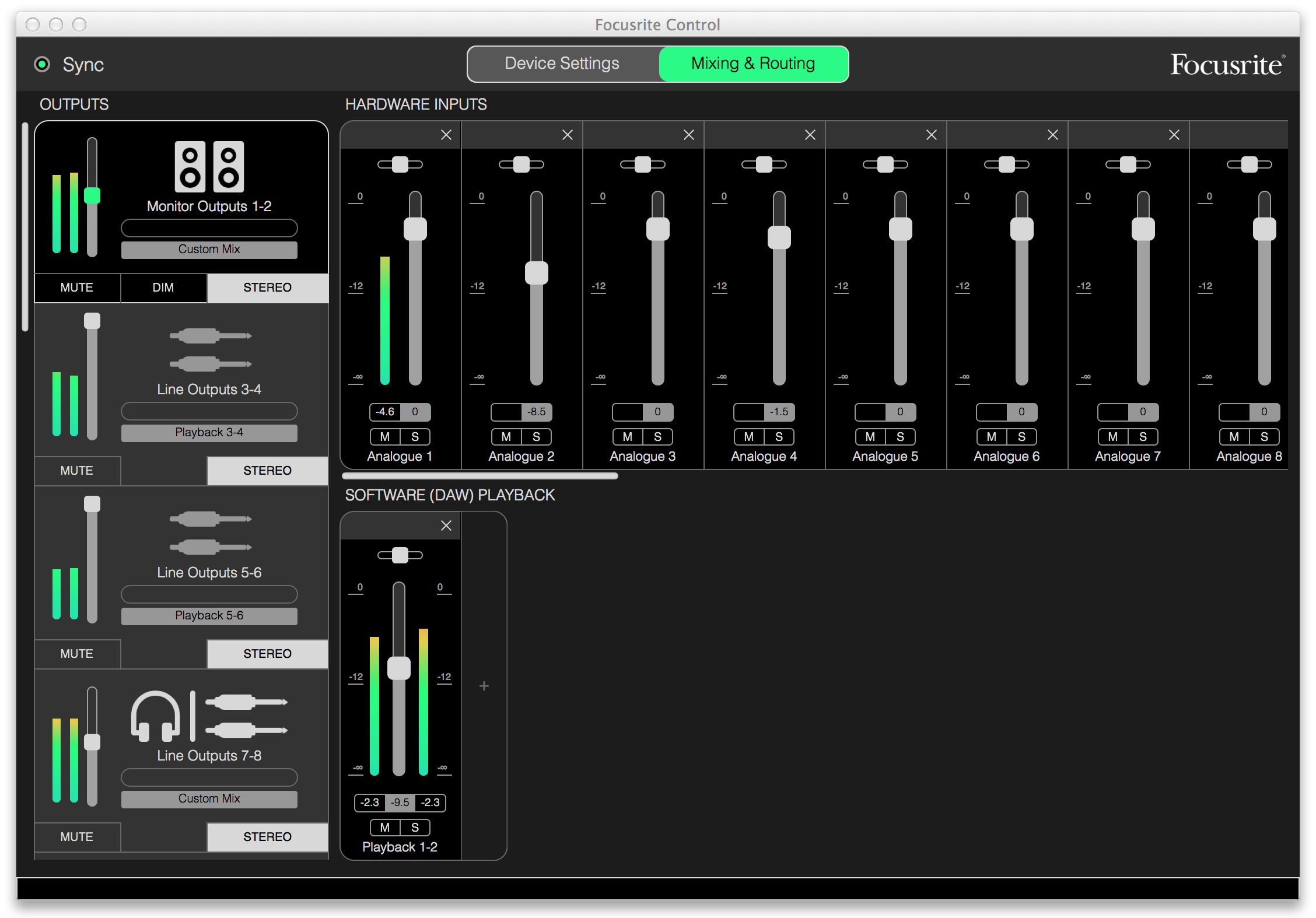Open the Playback 3-4 source selector

pos(209,433)
